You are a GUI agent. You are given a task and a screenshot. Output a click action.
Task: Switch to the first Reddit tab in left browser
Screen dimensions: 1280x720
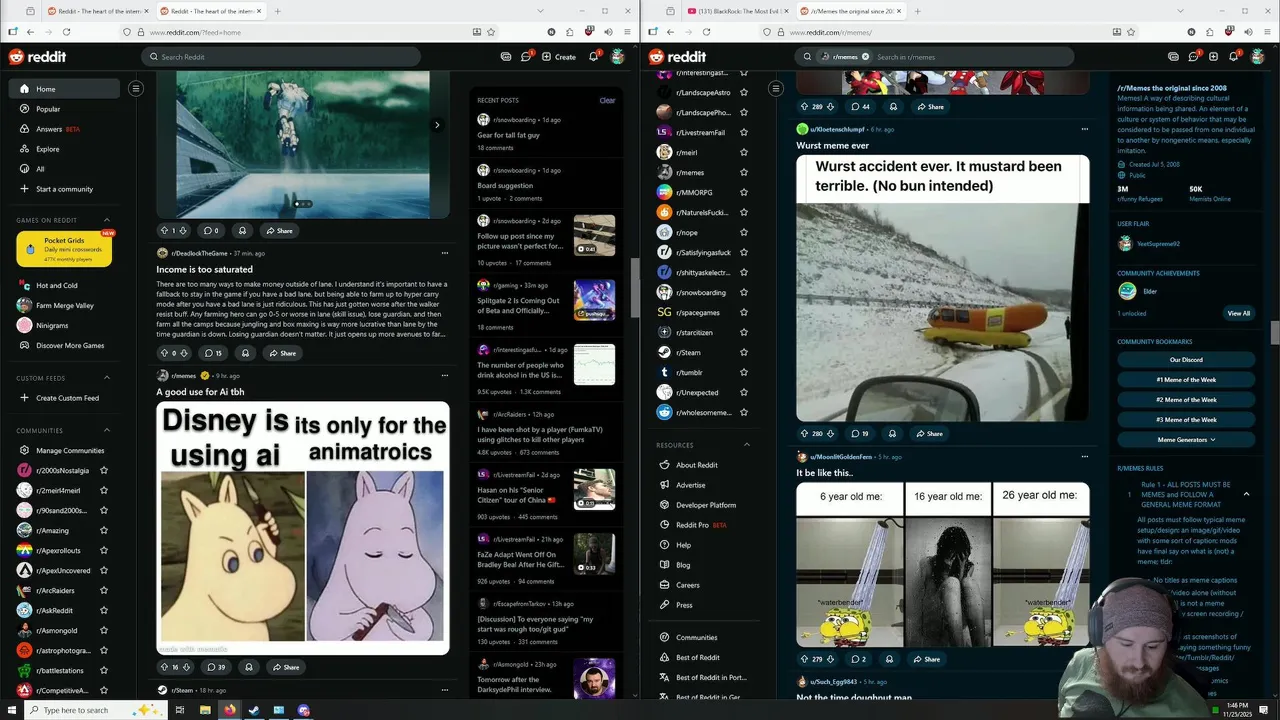pos(96,11)
